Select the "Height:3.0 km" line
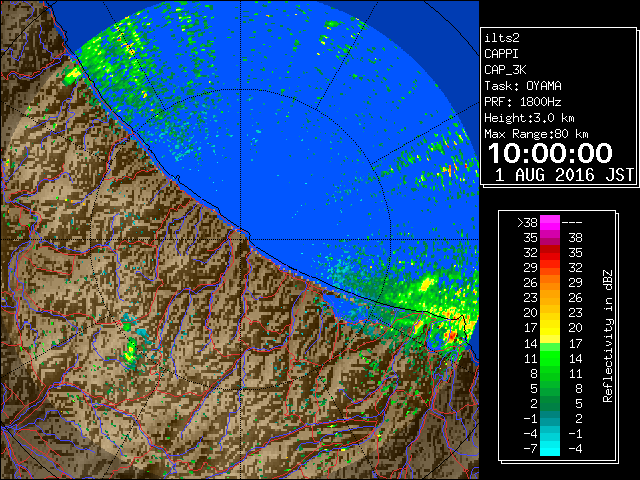Viewport: 640px width, 480px height. coord(529,118)
